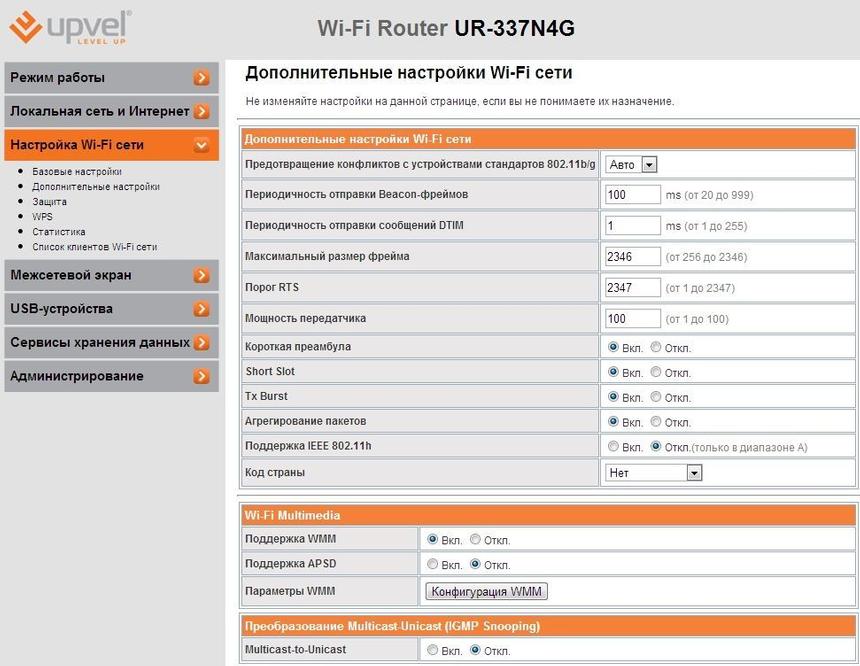Enable Поддержка IEEE 802.11h

coord(614,447)
